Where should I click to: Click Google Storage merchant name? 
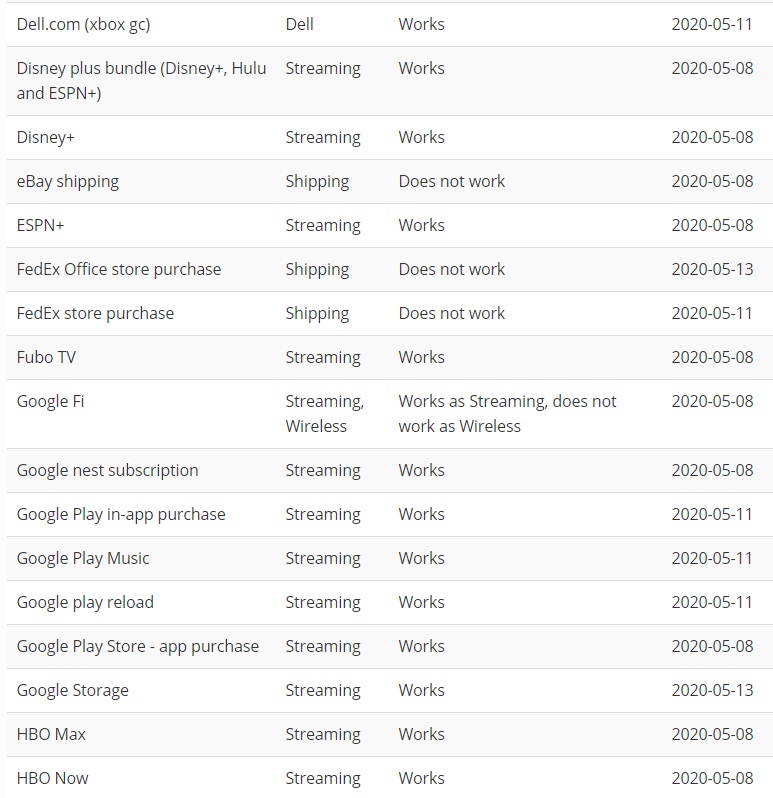(73, 691)
